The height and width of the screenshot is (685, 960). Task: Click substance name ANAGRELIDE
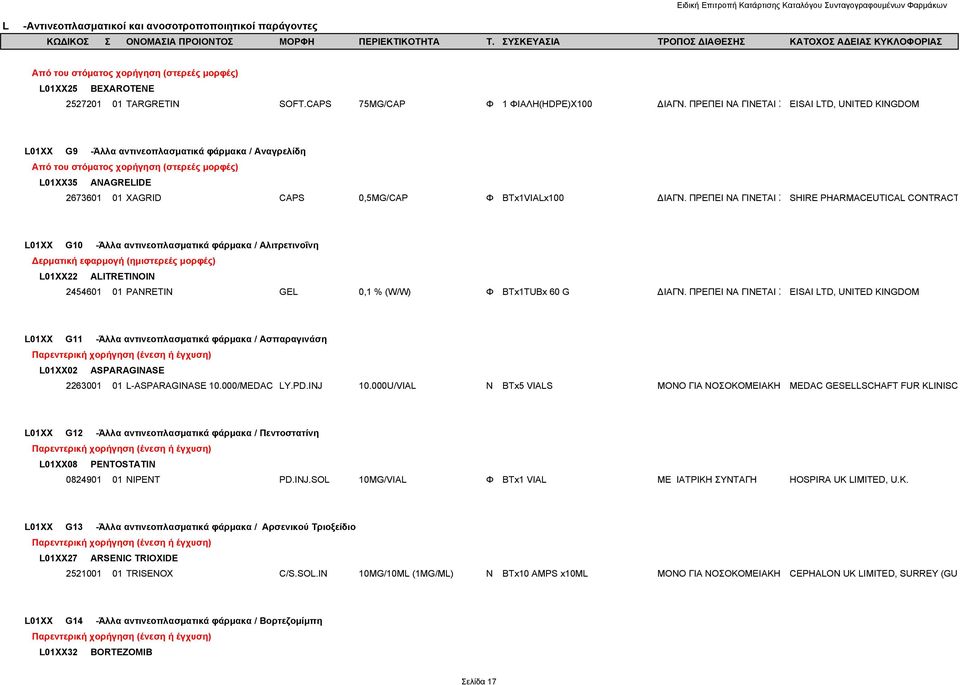[x=121, y=182]
